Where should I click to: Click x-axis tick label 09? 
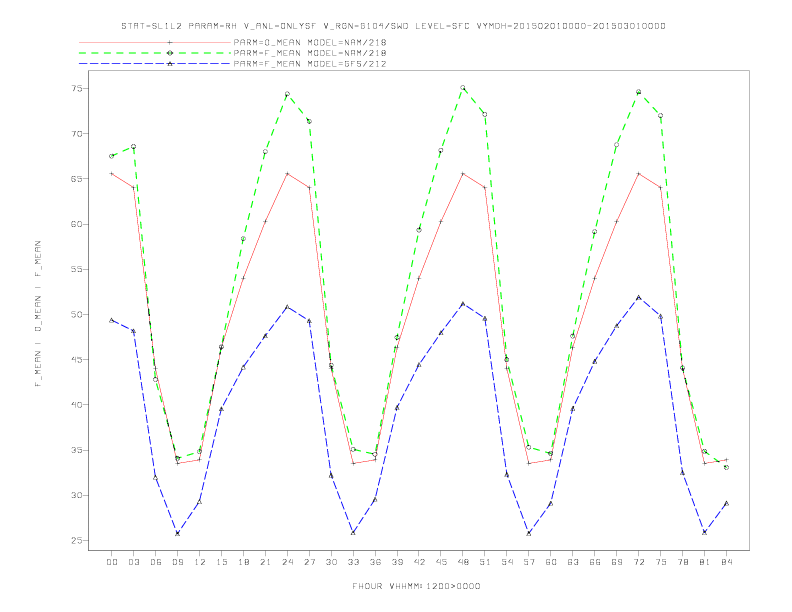177,562
